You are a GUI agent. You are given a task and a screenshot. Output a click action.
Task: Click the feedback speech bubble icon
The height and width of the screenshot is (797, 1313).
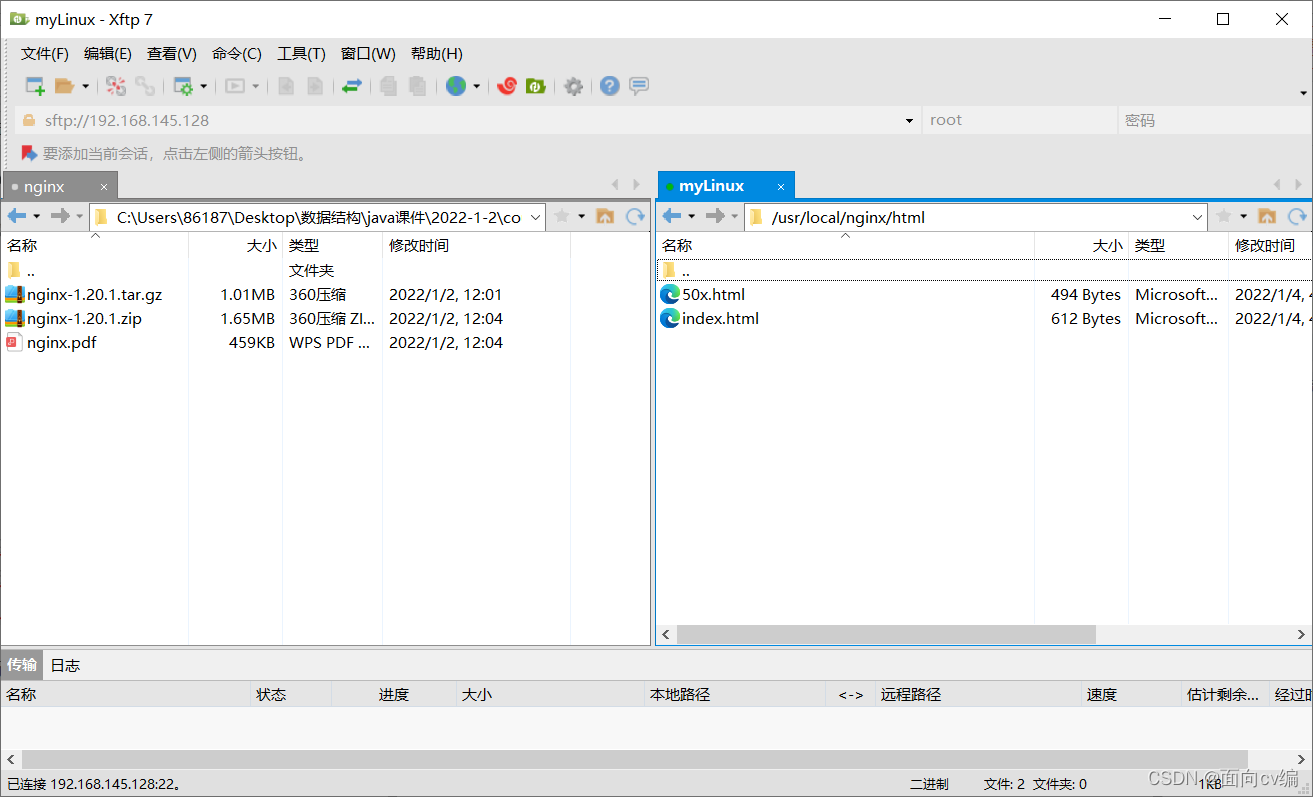(x=639, y=86)
